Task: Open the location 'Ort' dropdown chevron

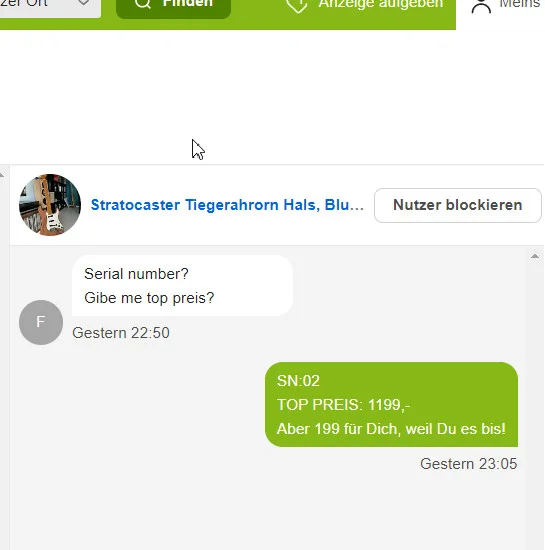Action: [x=83, y=3]
